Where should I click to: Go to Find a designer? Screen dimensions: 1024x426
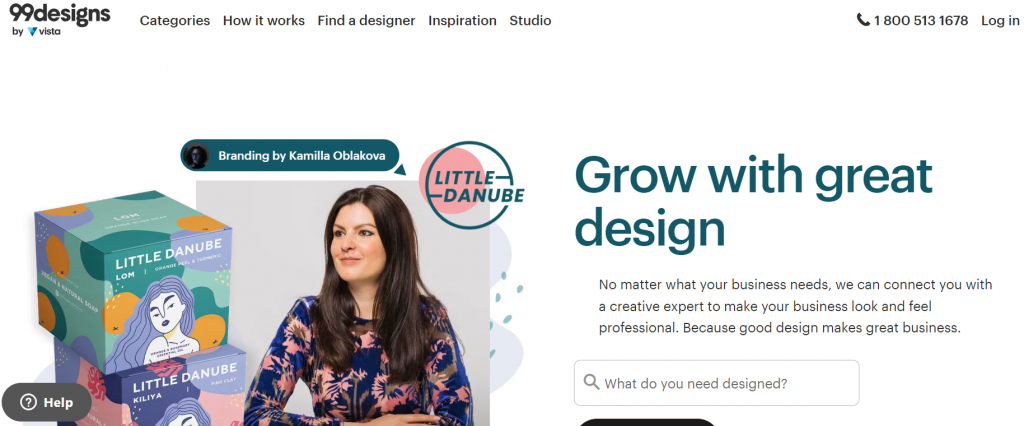click(366, 20)
